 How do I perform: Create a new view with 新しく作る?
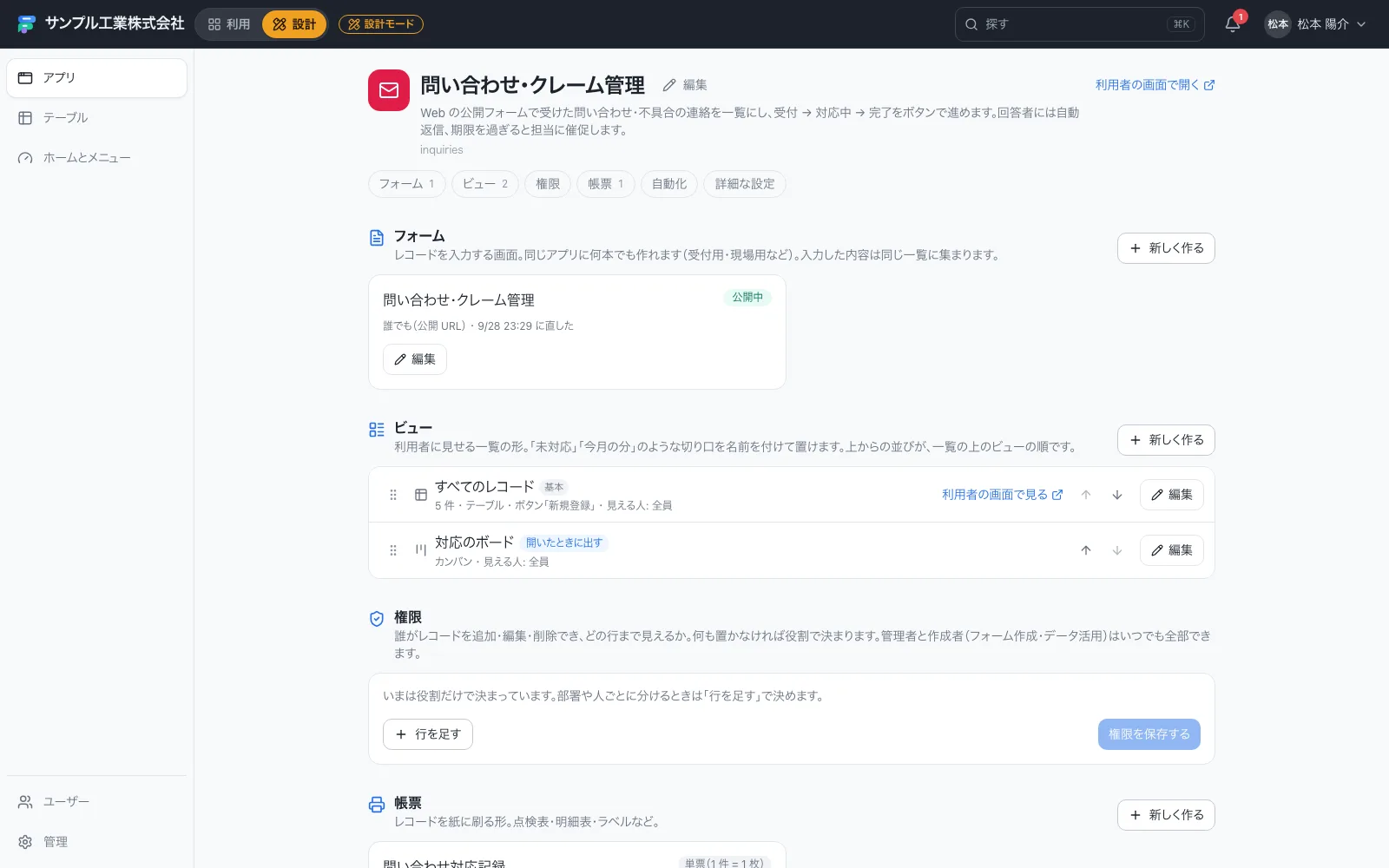tap(1166, 440)
